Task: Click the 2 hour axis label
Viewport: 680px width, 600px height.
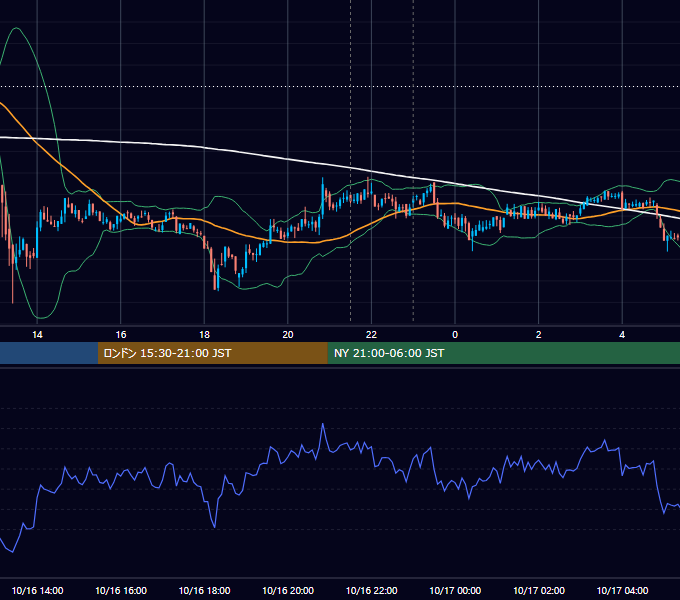Action: click(539, 335)
